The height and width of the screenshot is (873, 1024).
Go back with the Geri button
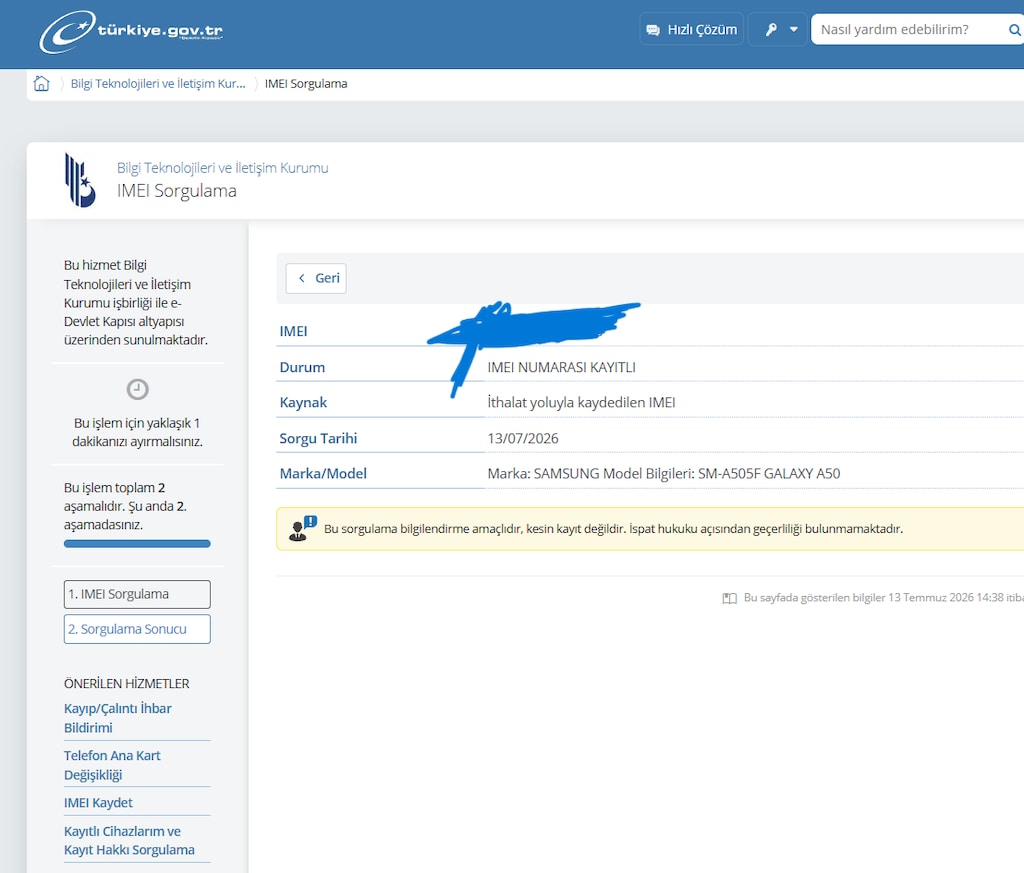coord(316,278)
